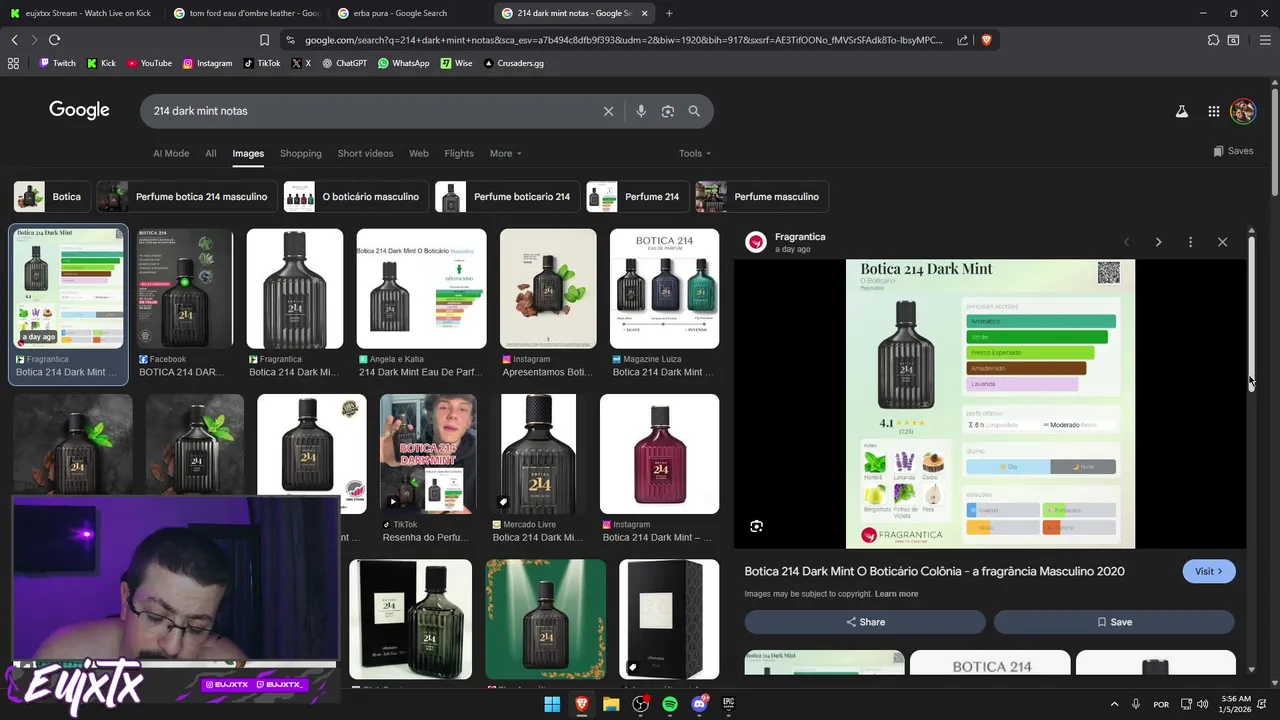Click the Share button
This screenshot has width=1280, height=720.
pyautogui.click(x=865, y=622)
